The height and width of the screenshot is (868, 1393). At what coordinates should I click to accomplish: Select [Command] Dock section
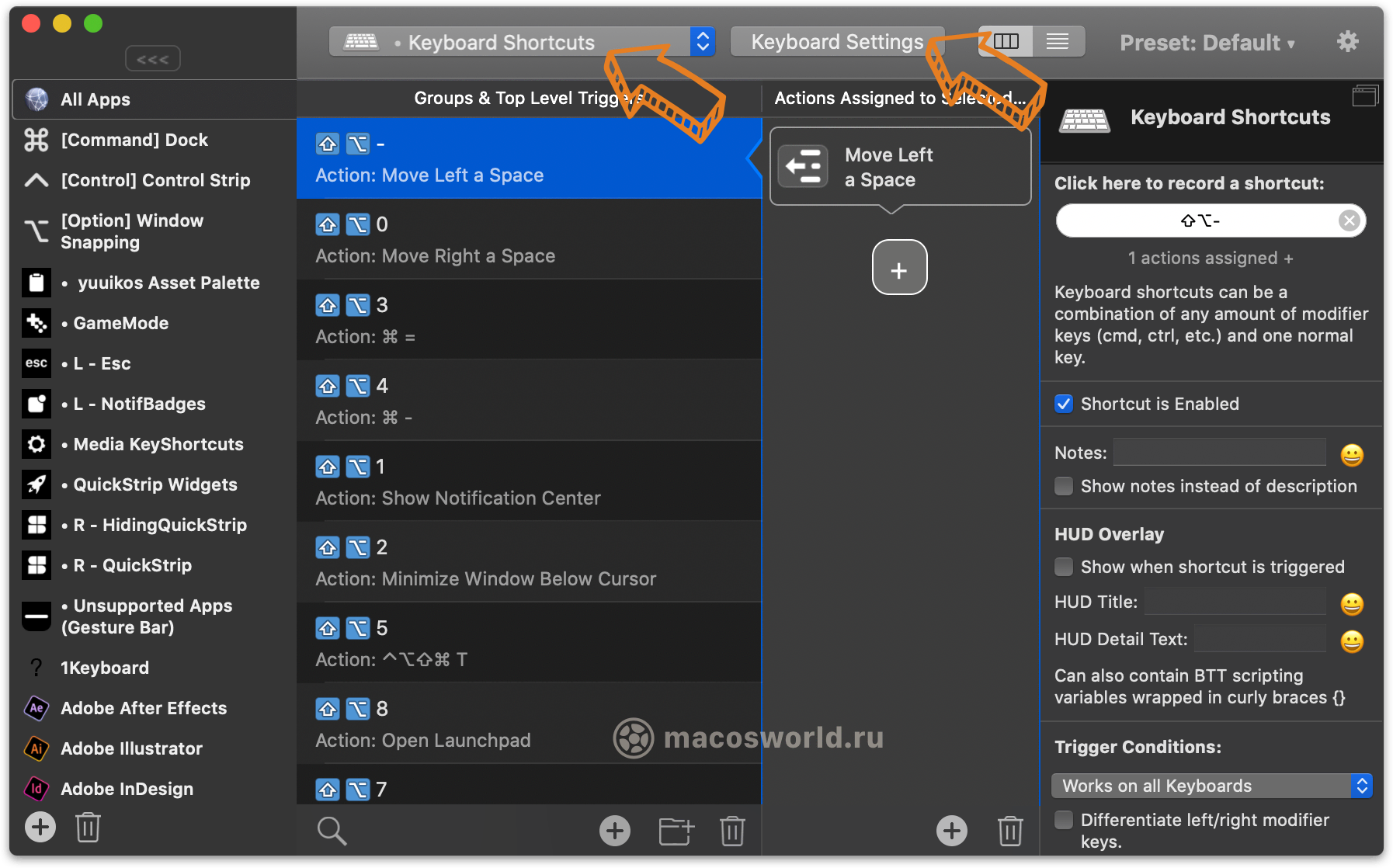pos(155,140)
